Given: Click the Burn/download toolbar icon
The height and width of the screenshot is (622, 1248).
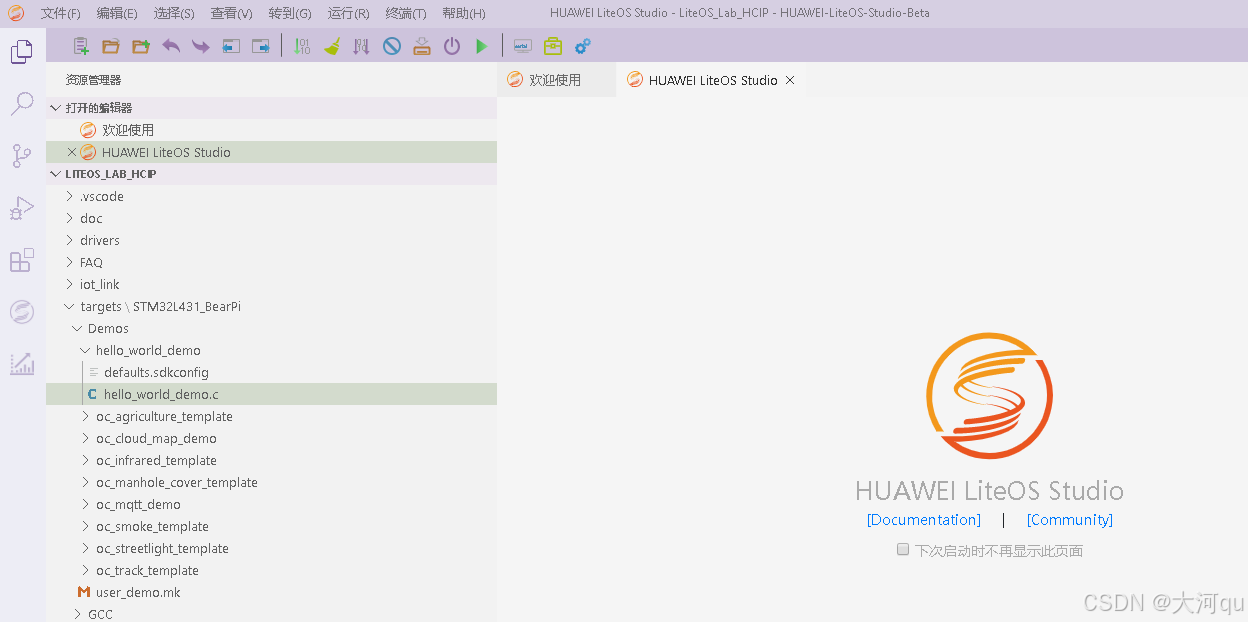Looking at the screenshot, I should [x=422, y=46].
